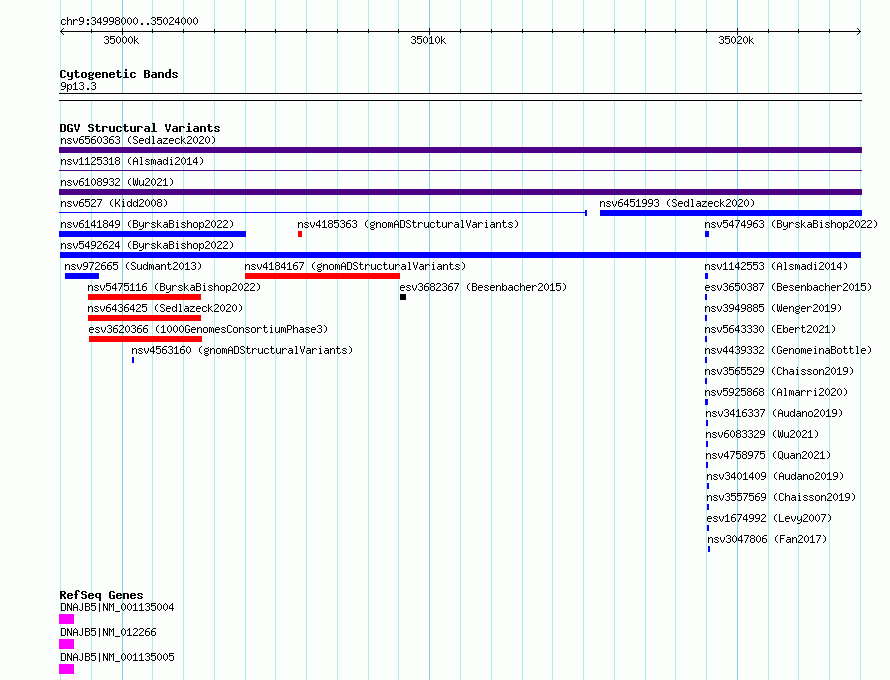Open nsv4439332 (GenomeinaBottle) label
Viewport: 890px width, 680px height.
788,350
